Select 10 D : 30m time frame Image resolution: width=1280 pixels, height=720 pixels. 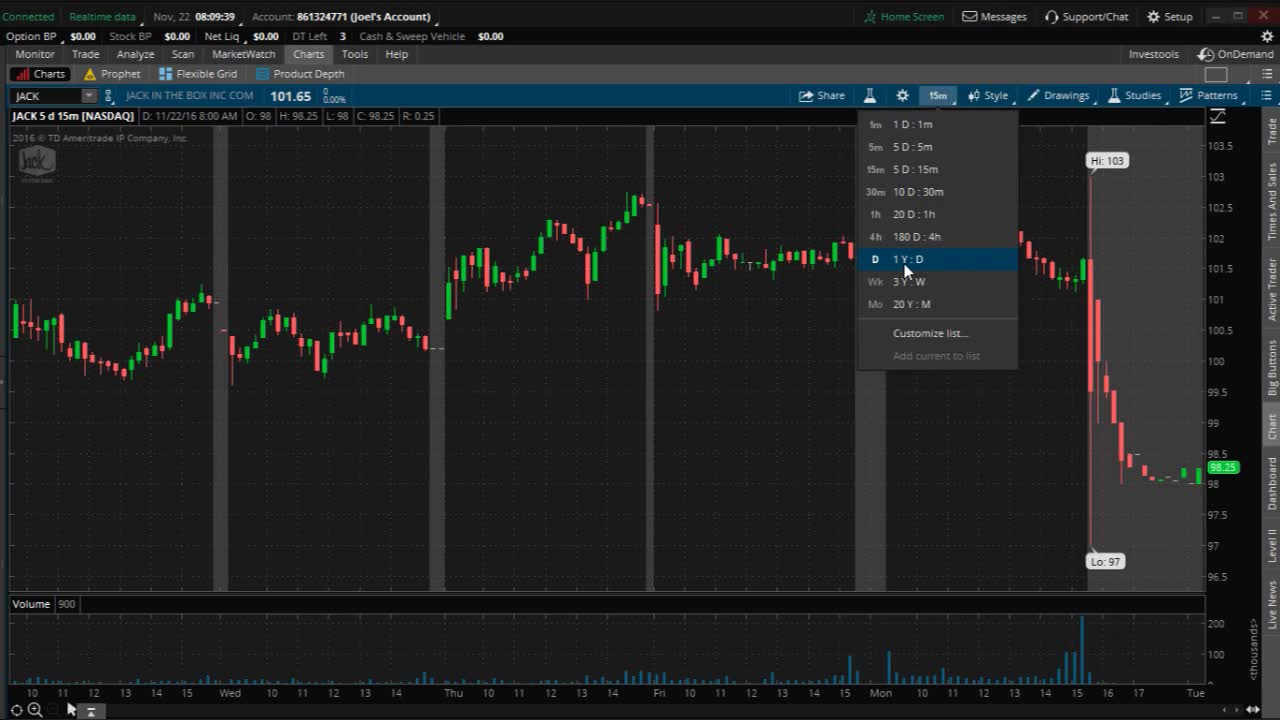pos(937,192)
